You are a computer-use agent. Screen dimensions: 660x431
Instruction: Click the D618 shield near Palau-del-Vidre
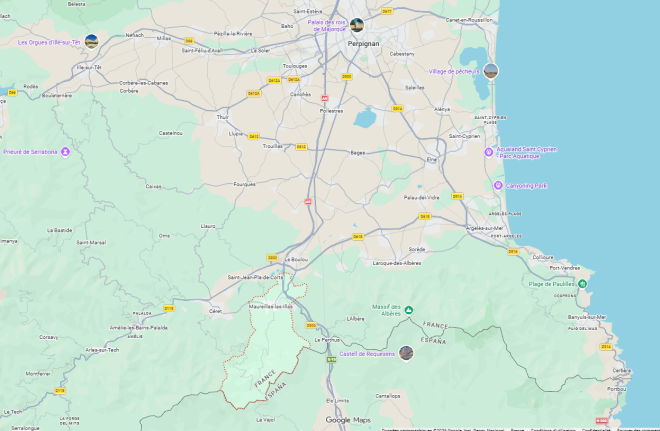425,216
